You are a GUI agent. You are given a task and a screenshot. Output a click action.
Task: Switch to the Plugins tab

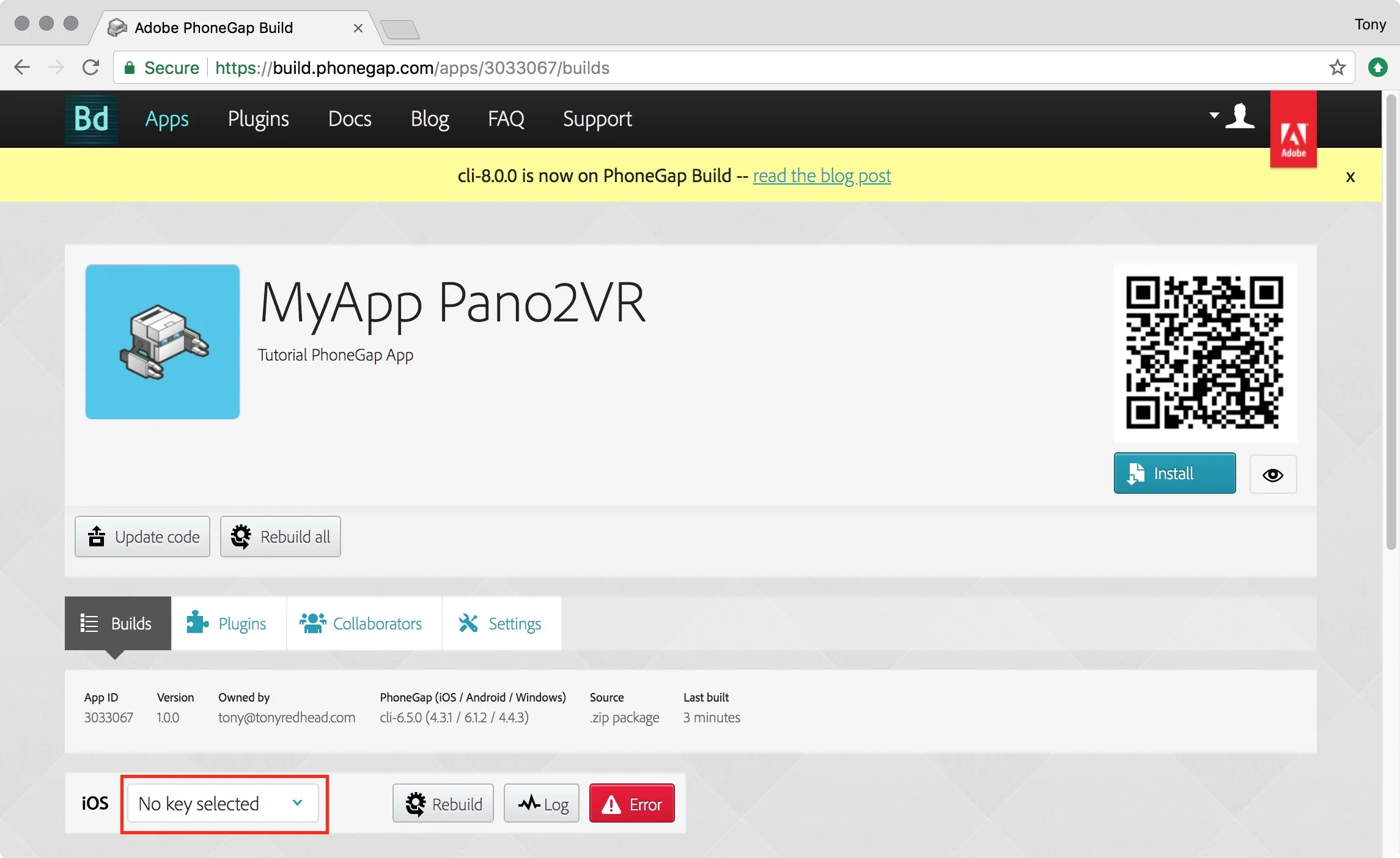coord(227,623)
